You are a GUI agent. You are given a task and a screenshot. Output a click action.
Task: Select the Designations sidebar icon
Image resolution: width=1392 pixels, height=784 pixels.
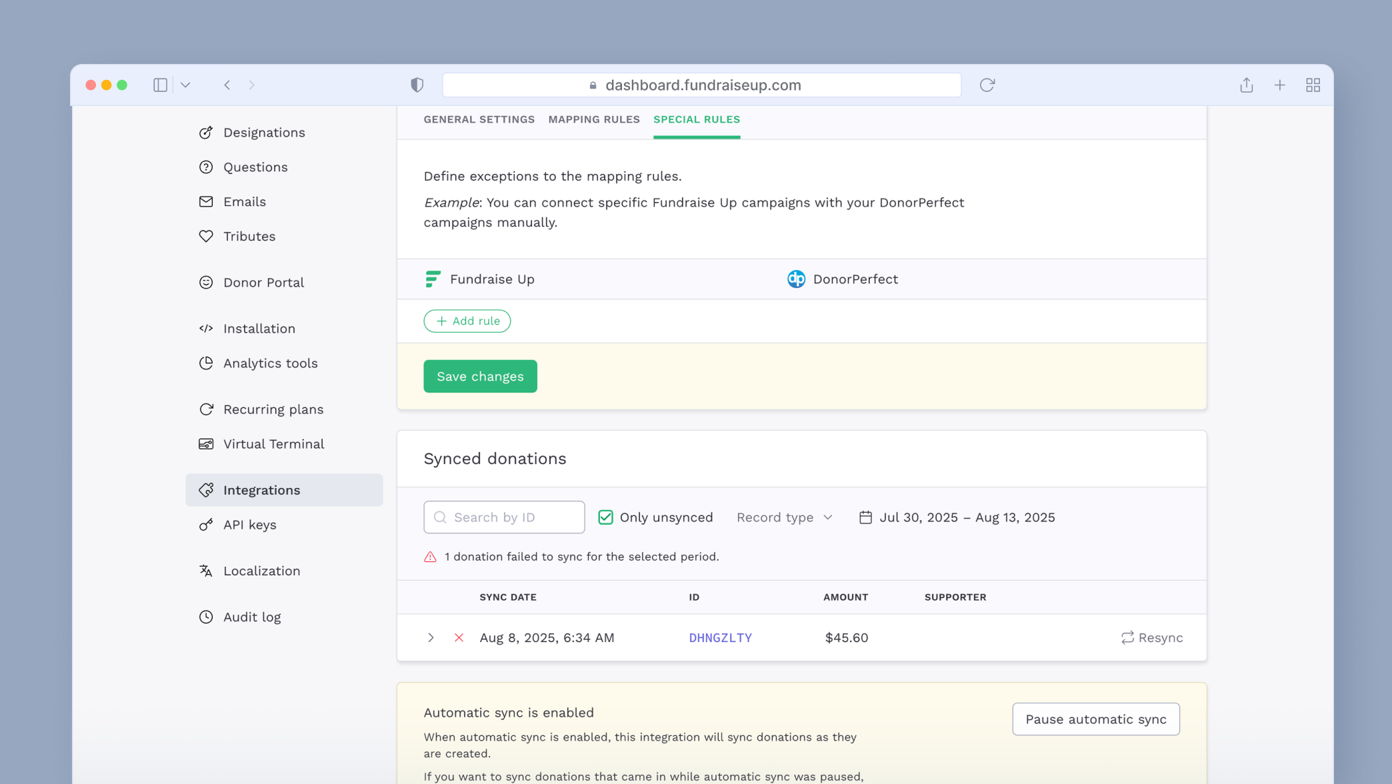tap(205, 132)
